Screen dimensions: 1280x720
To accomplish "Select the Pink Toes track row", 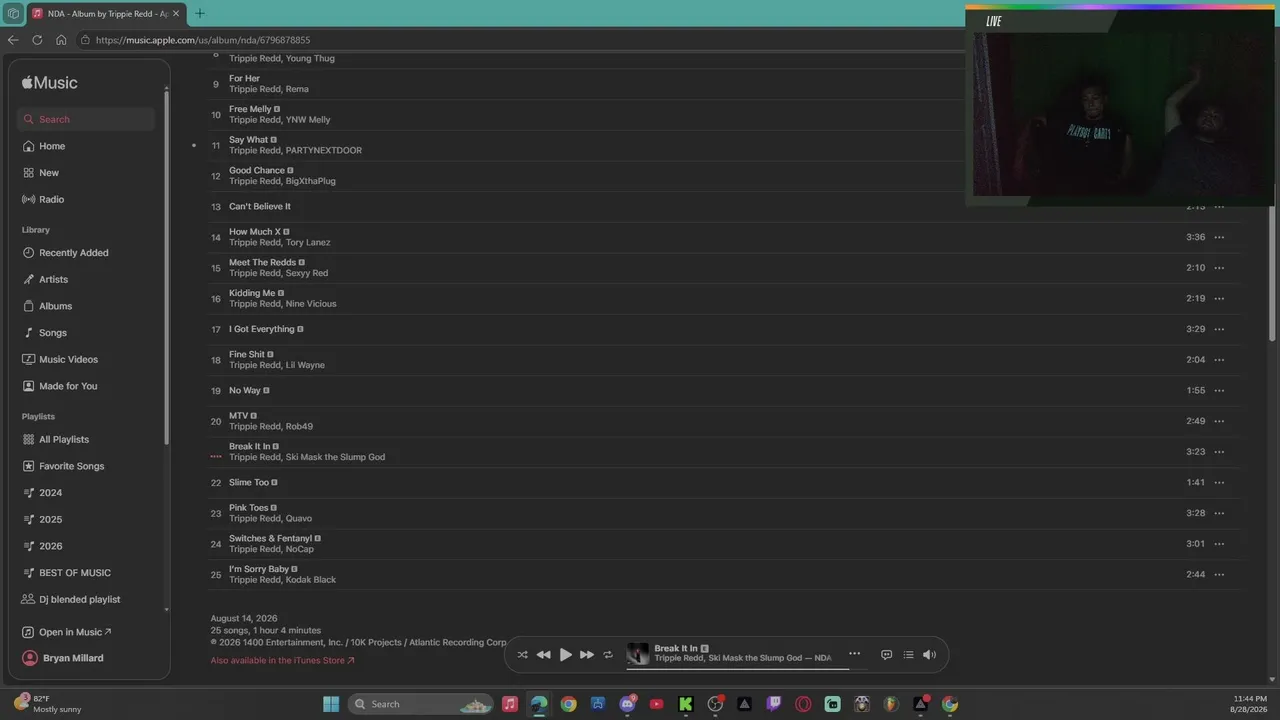I will coord(724,513).
